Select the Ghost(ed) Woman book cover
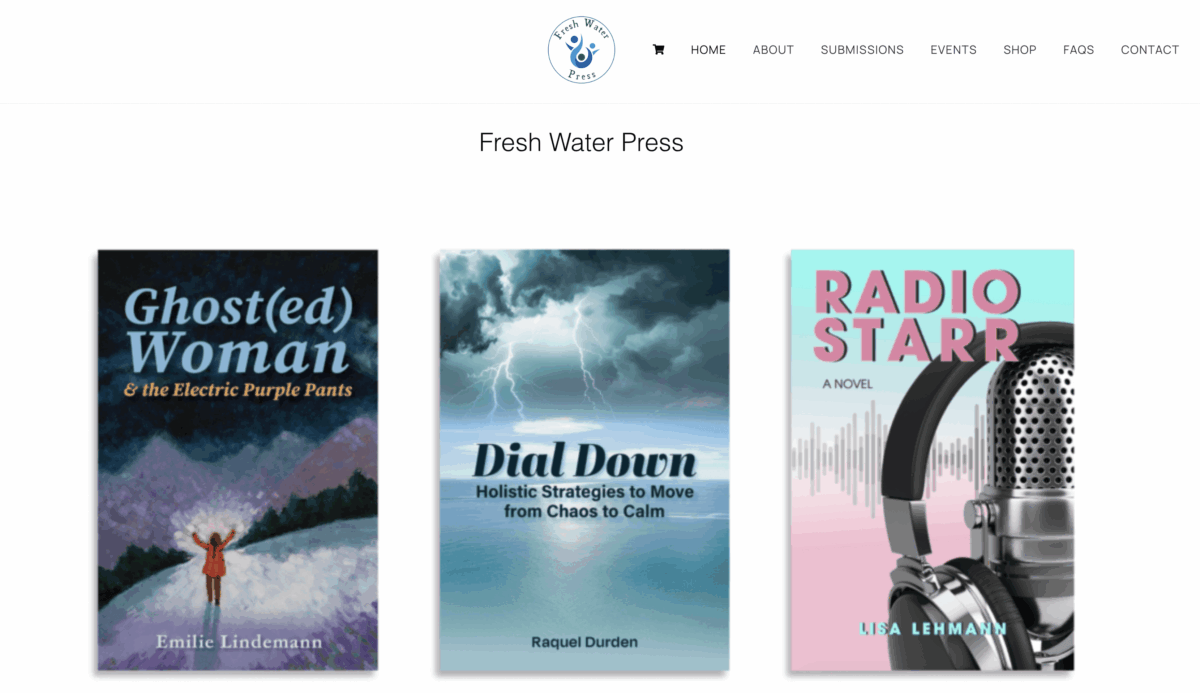The image size is (1200, 693). [x=238, y=459]
